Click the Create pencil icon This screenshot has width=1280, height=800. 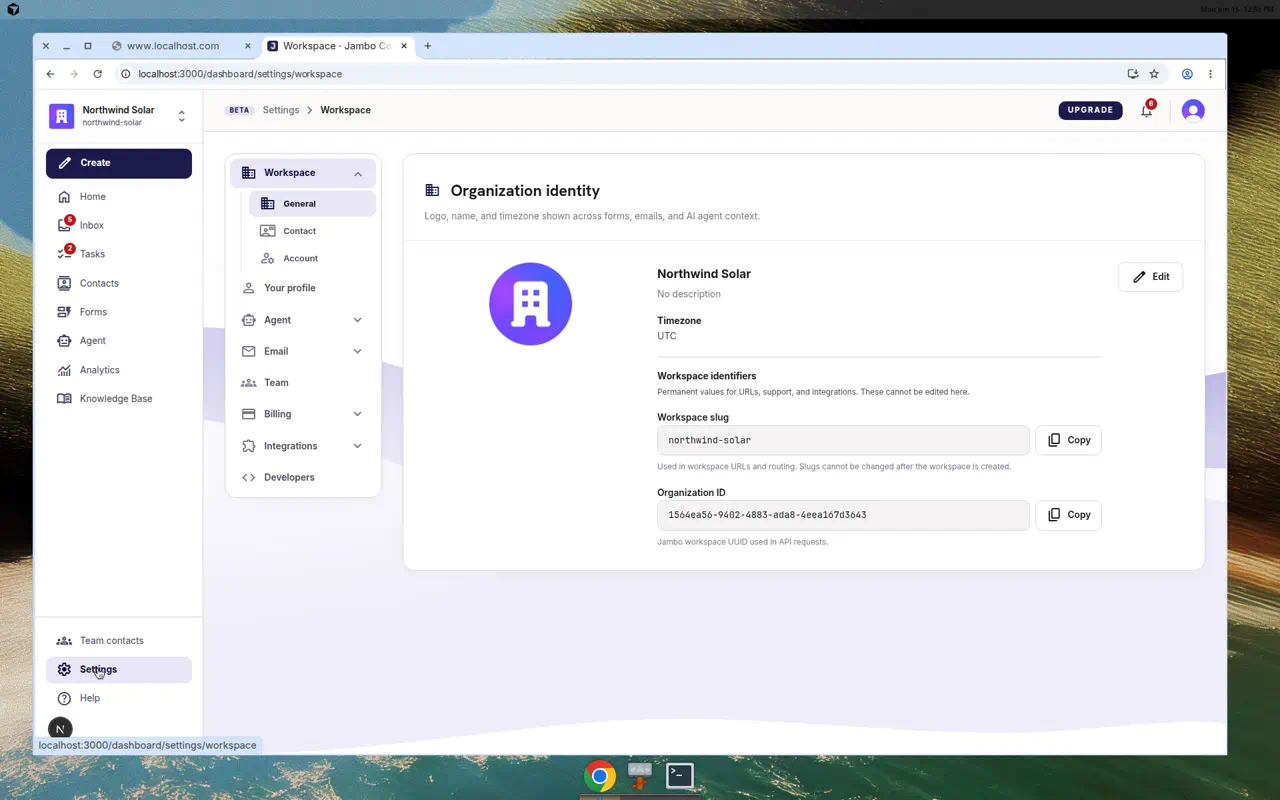pyautogui.click(x=65, y=163)
